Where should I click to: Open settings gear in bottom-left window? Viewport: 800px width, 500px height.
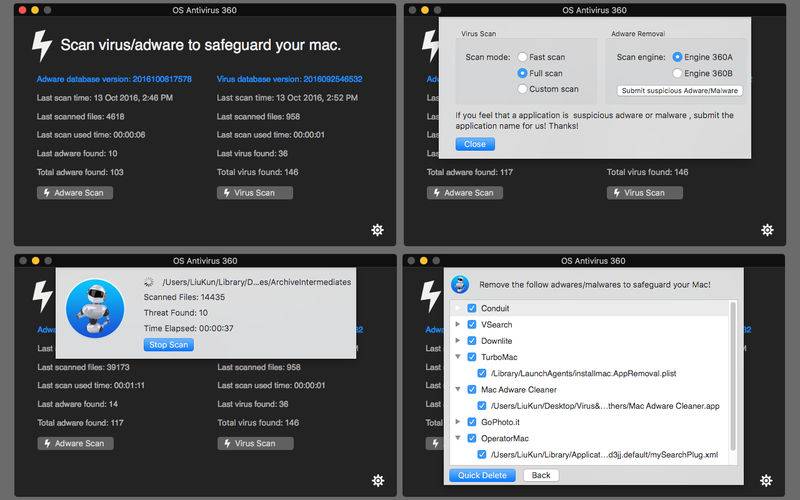378,481
